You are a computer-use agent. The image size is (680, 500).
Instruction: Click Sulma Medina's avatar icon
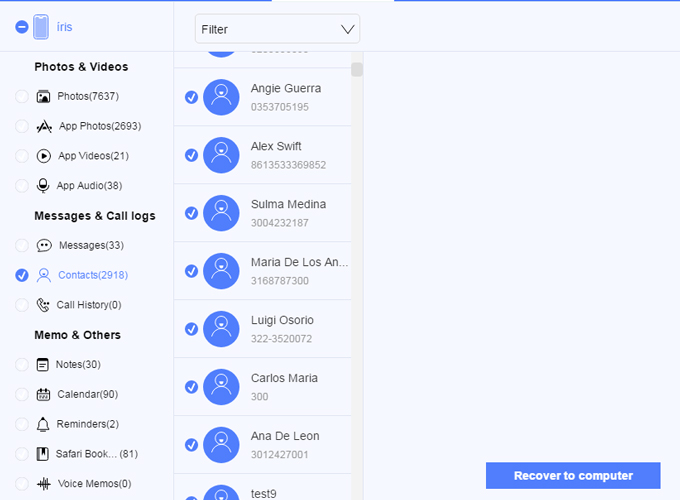coord(221,213)
